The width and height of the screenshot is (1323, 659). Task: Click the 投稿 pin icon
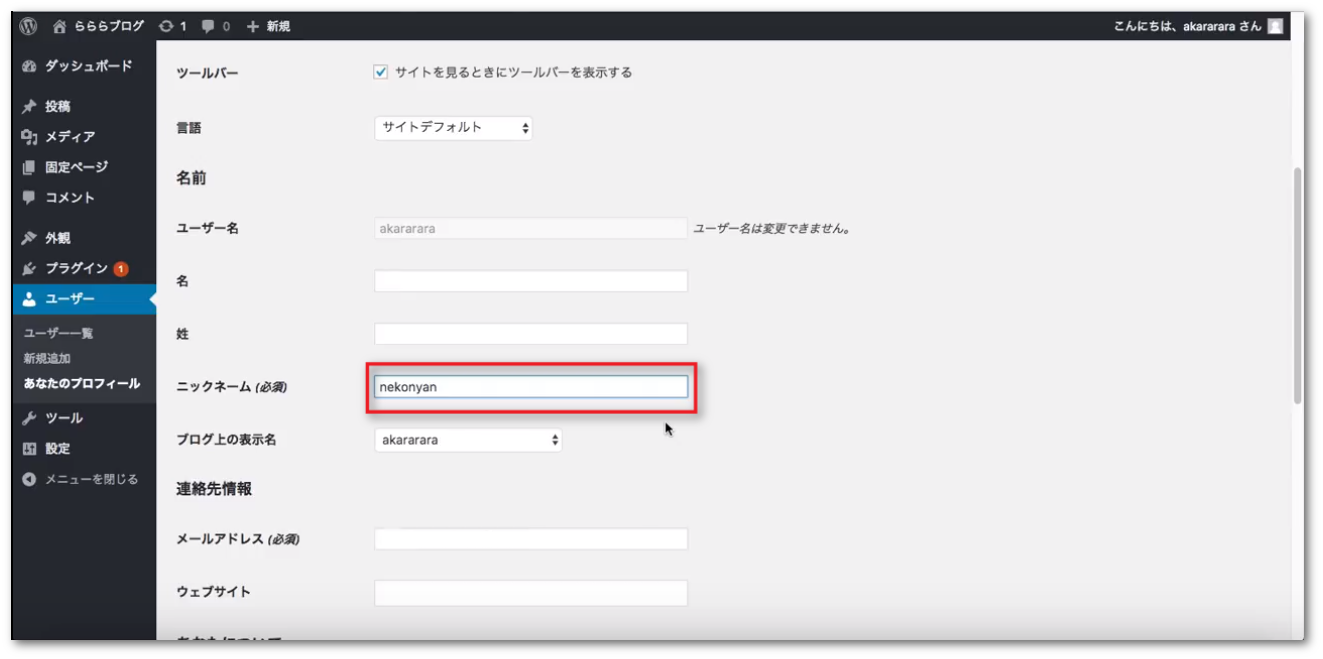point(29,106)
